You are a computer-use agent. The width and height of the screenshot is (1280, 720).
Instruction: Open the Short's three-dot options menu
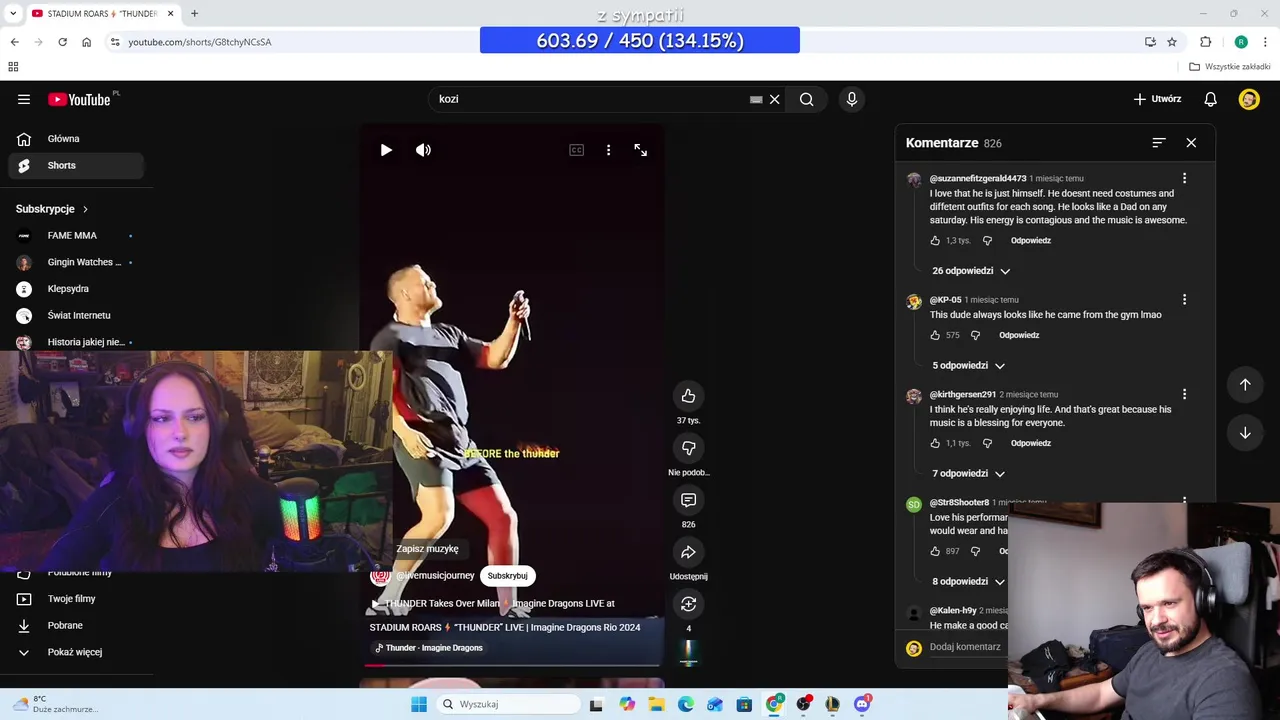(608, 150)
